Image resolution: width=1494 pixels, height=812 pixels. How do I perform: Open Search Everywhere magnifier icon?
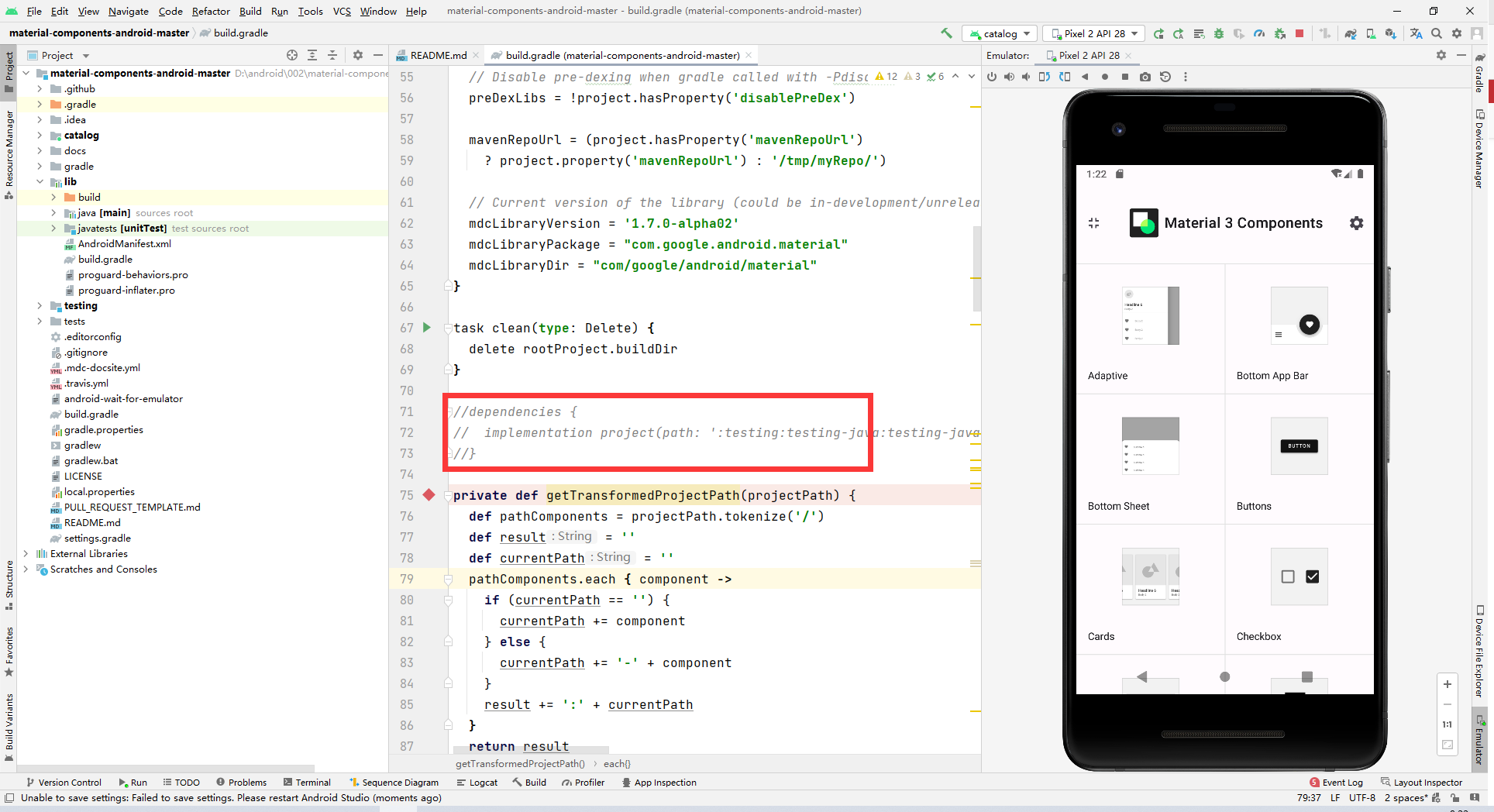click(x=1437, y=33)
